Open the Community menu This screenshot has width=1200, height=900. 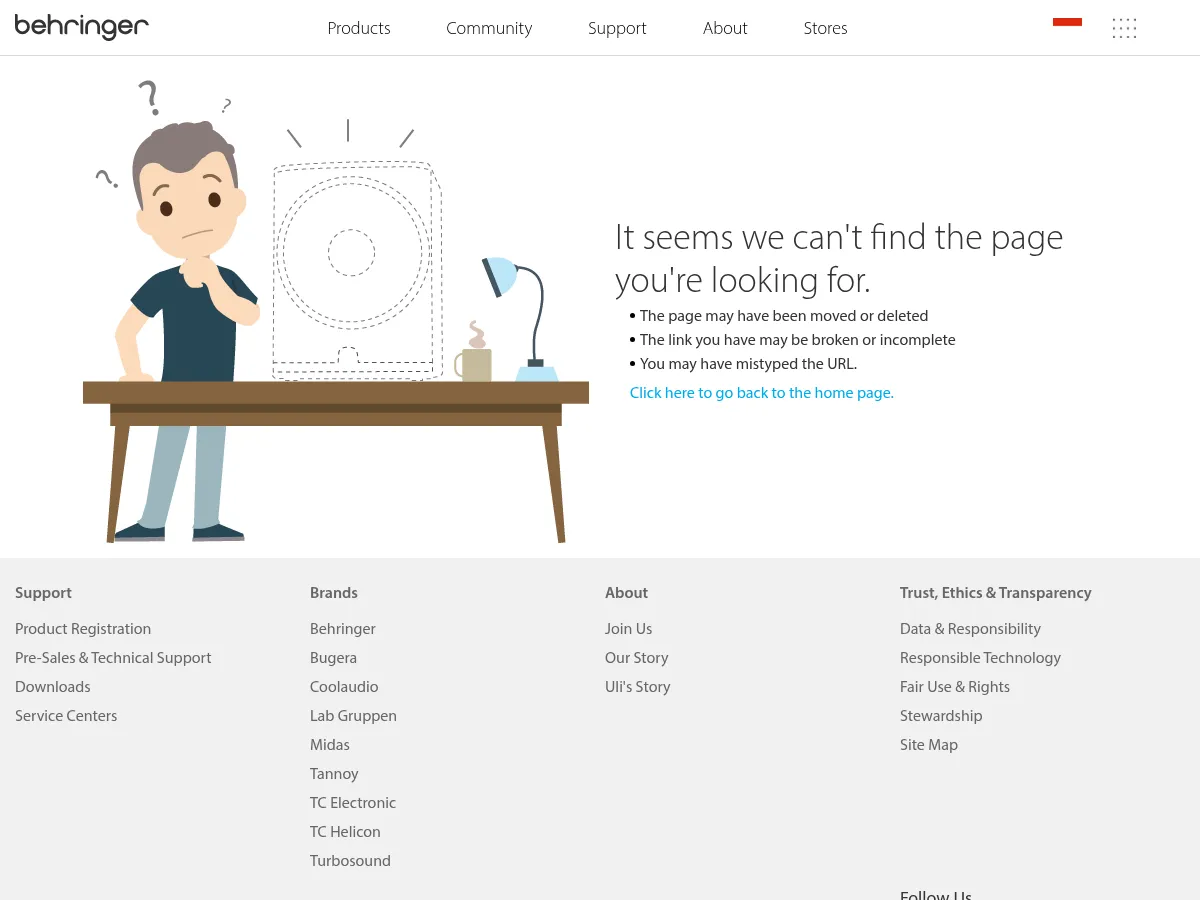click(x=489, y=28)
